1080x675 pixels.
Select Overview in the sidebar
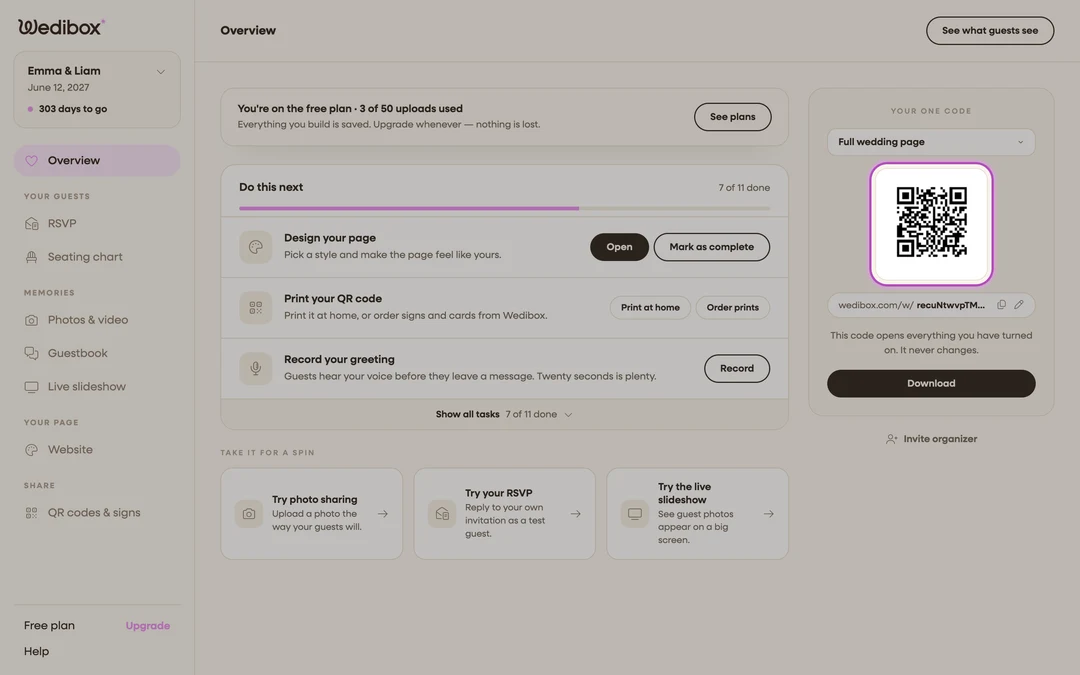coord(97,160)
